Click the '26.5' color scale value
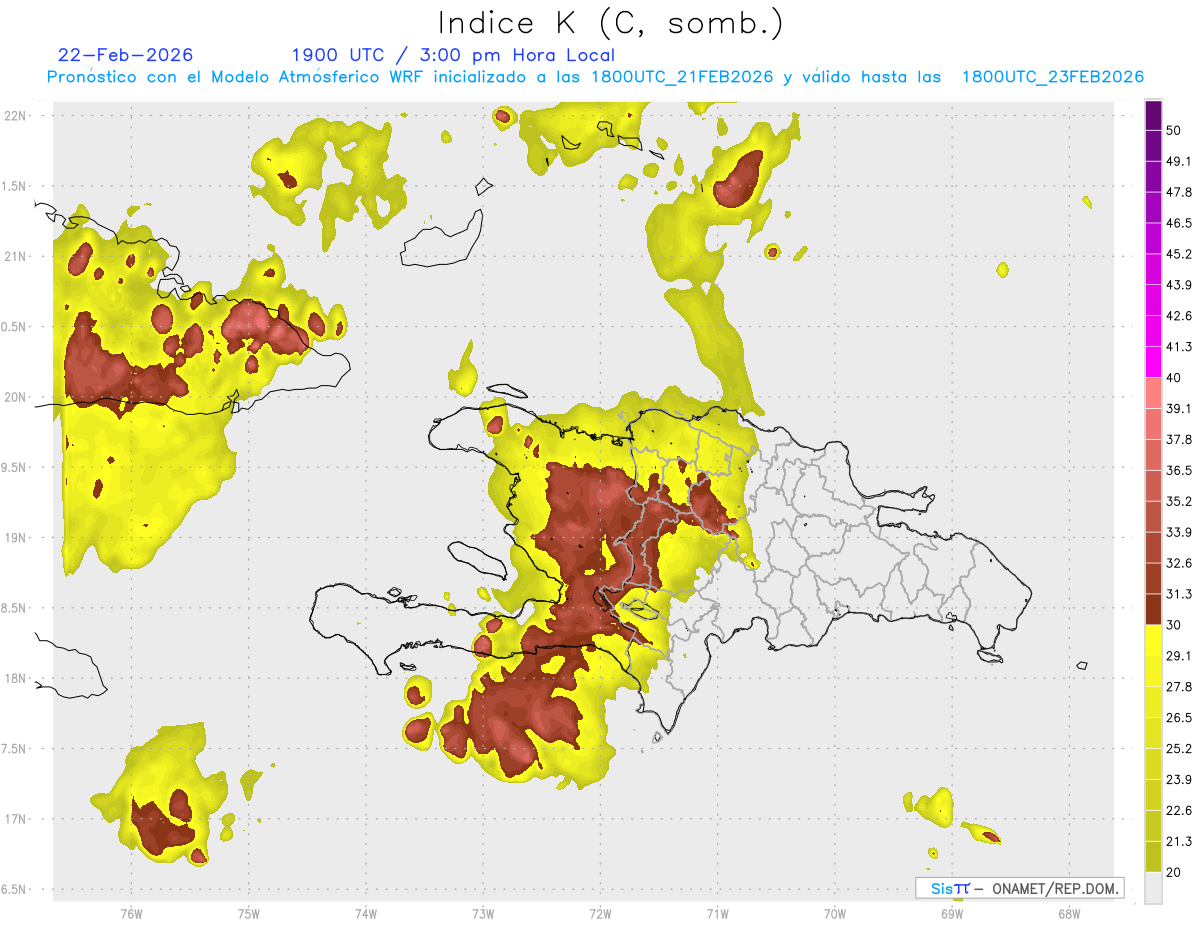 pyautogui.click(x=1179, y=718)
